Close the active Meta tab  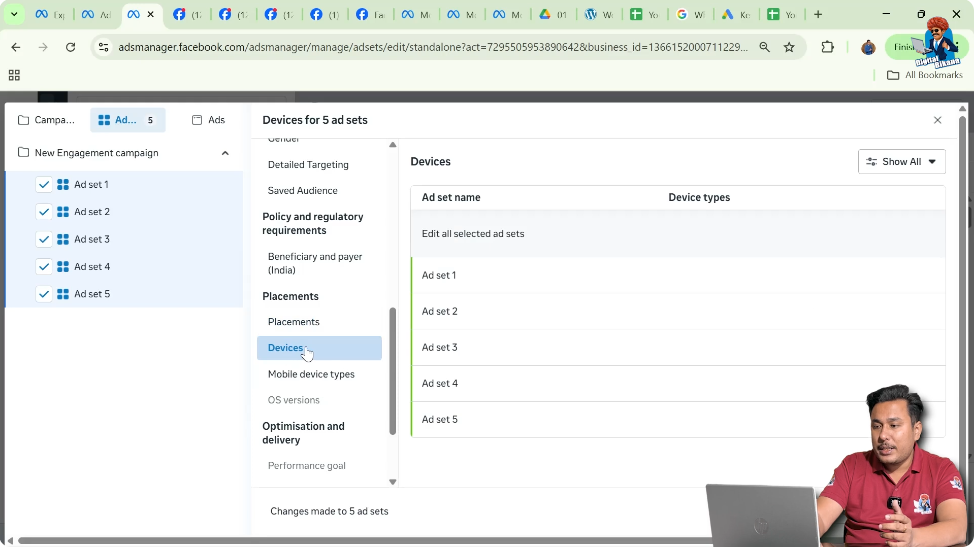150,14
